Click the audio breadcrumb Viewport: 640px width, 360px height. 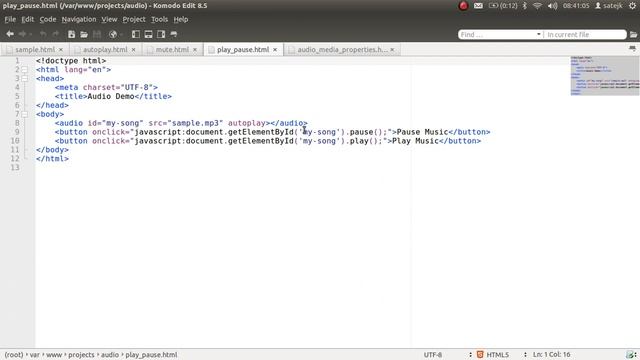pos(110,355)
